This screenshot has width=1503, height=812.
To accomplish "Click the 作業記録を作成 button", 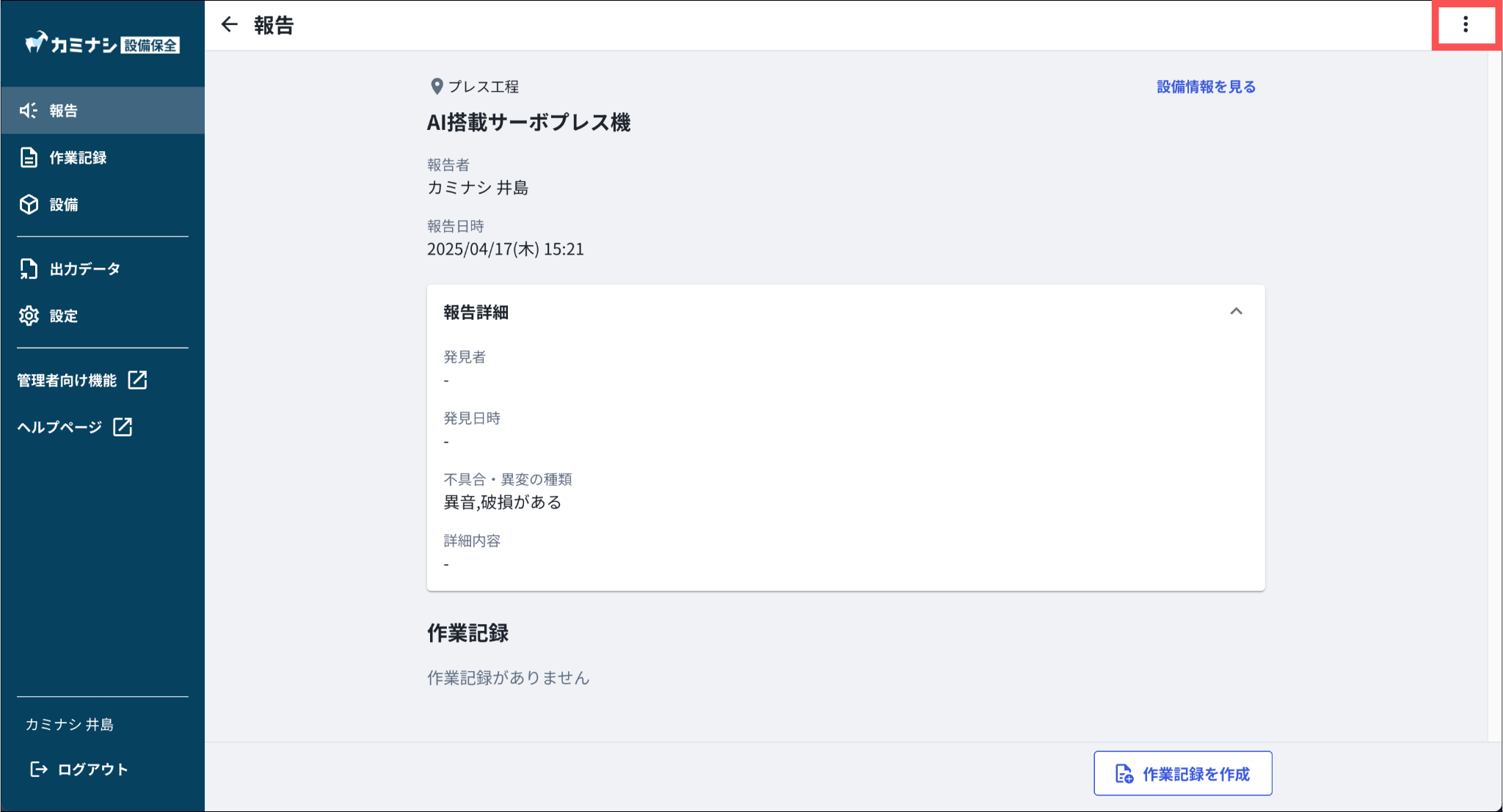I will tap(1182, 773).
